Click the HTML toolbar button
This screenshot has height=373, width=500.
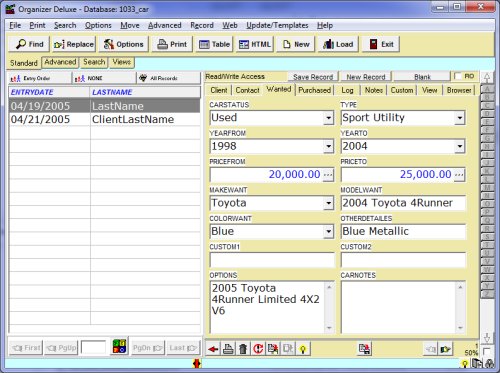(255, 44)
